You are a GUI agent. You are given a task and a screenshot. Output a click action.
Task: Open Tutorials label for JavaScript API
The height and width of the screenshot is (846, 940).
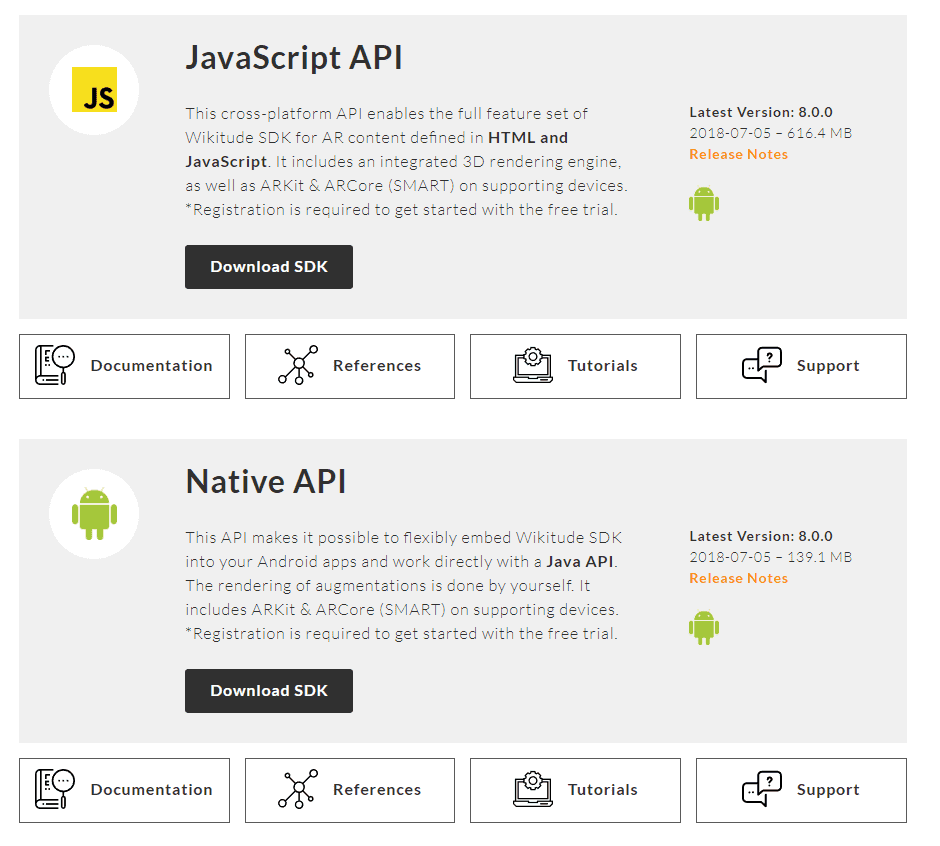click(602, 366)
